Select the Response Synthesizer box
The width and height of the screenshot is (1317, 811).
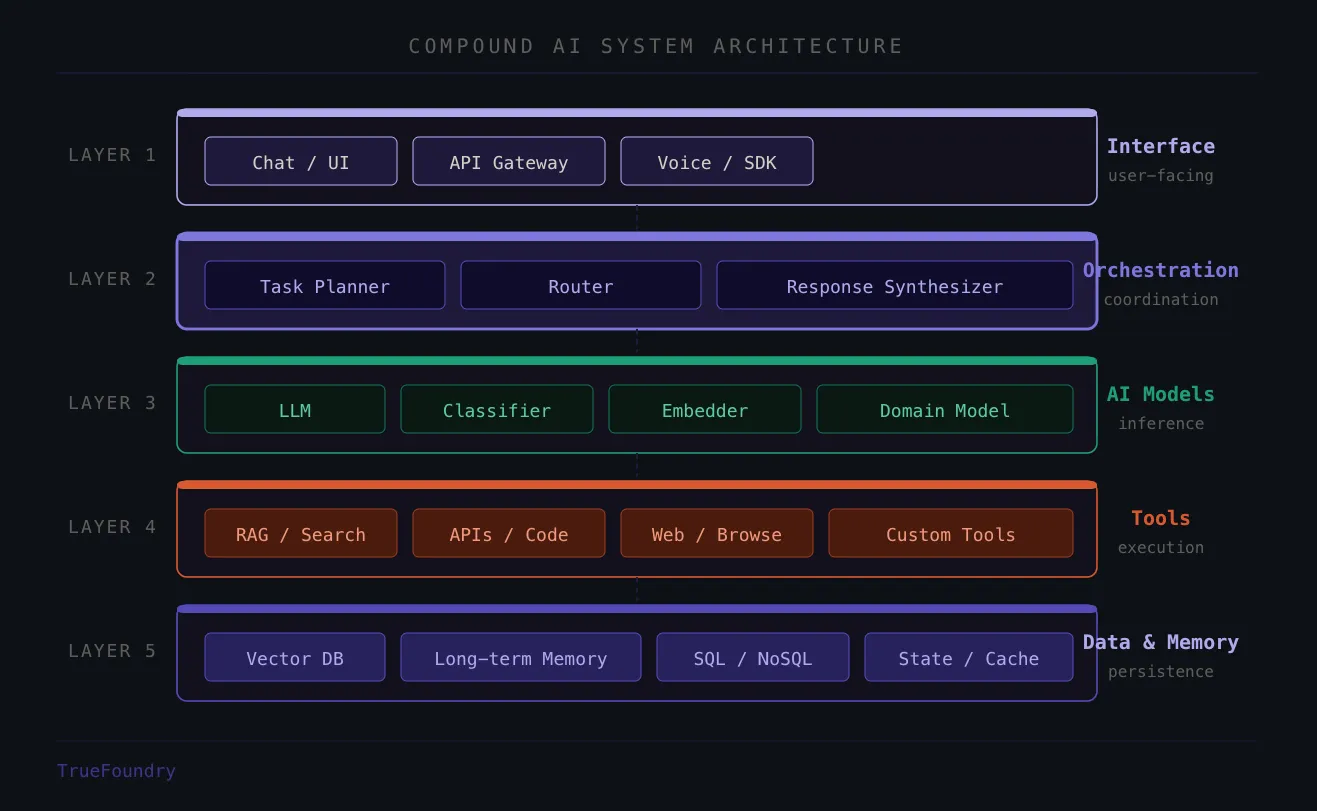pos(895,285)
